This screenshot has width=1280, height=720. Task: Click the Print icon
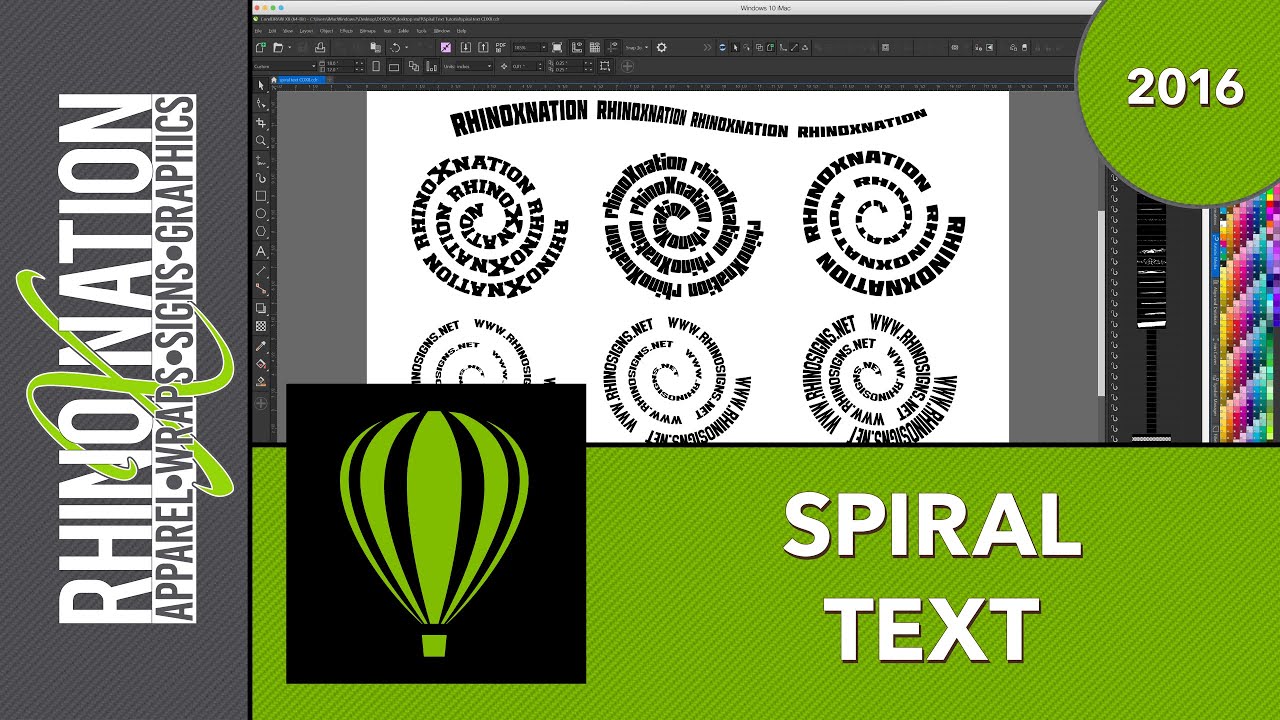[320, 47]
